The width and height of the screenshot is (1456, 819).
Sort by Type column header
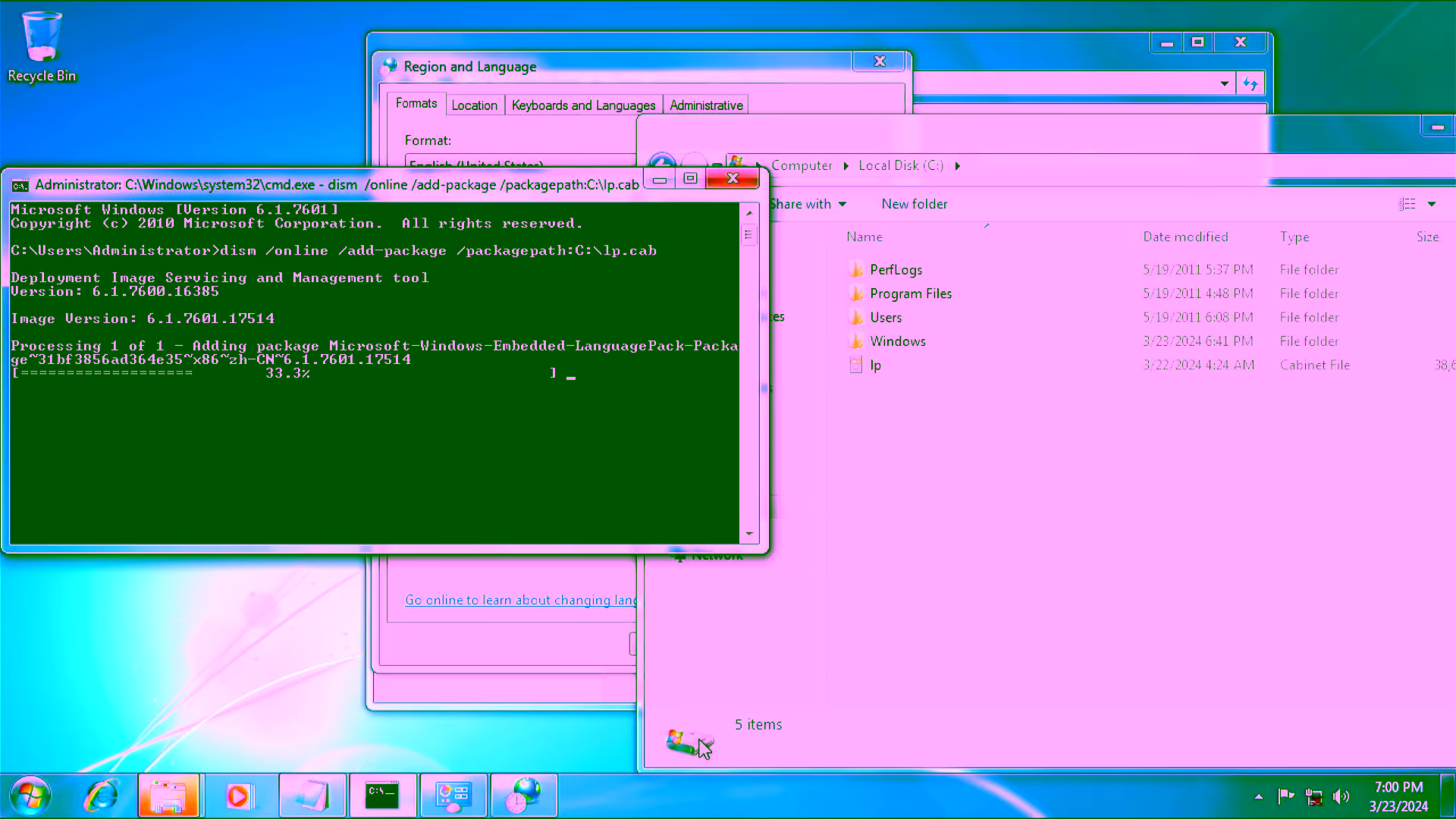1294,237
